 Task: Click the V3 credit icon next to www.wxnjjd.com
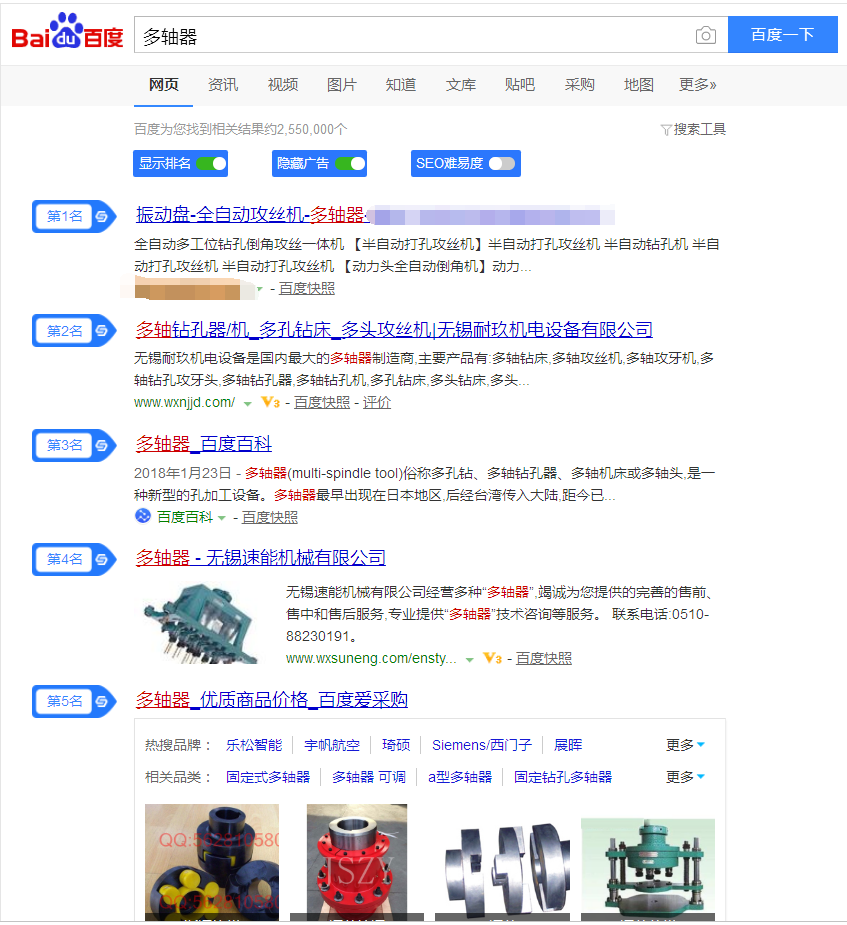click(x=271, y=402)
